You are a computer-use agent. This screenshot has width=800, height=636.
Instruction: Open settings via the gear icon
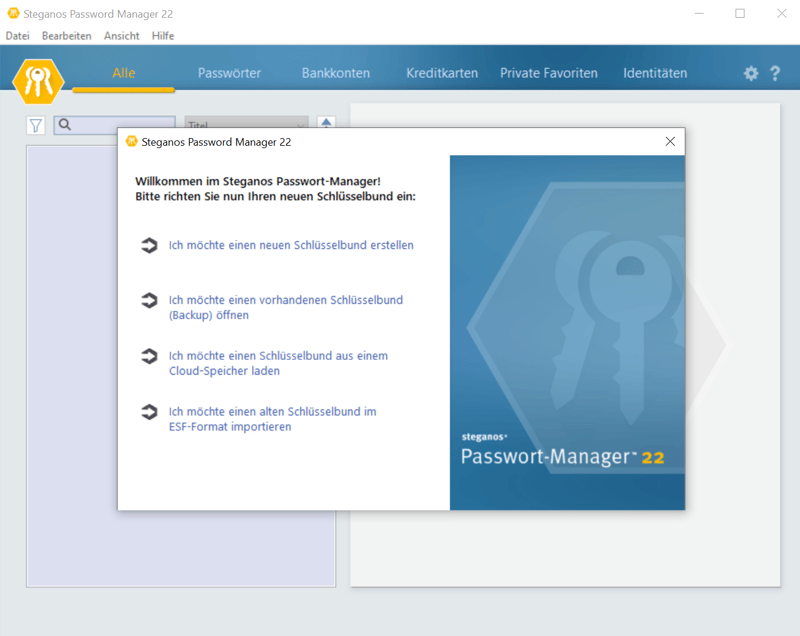pyautogui.click(x=750, y=73)
